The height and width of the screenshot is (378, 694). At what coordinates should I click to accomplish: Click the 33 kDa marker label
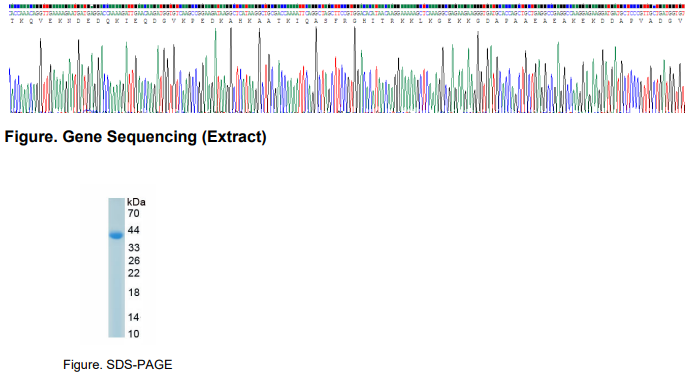coord(134,248)
